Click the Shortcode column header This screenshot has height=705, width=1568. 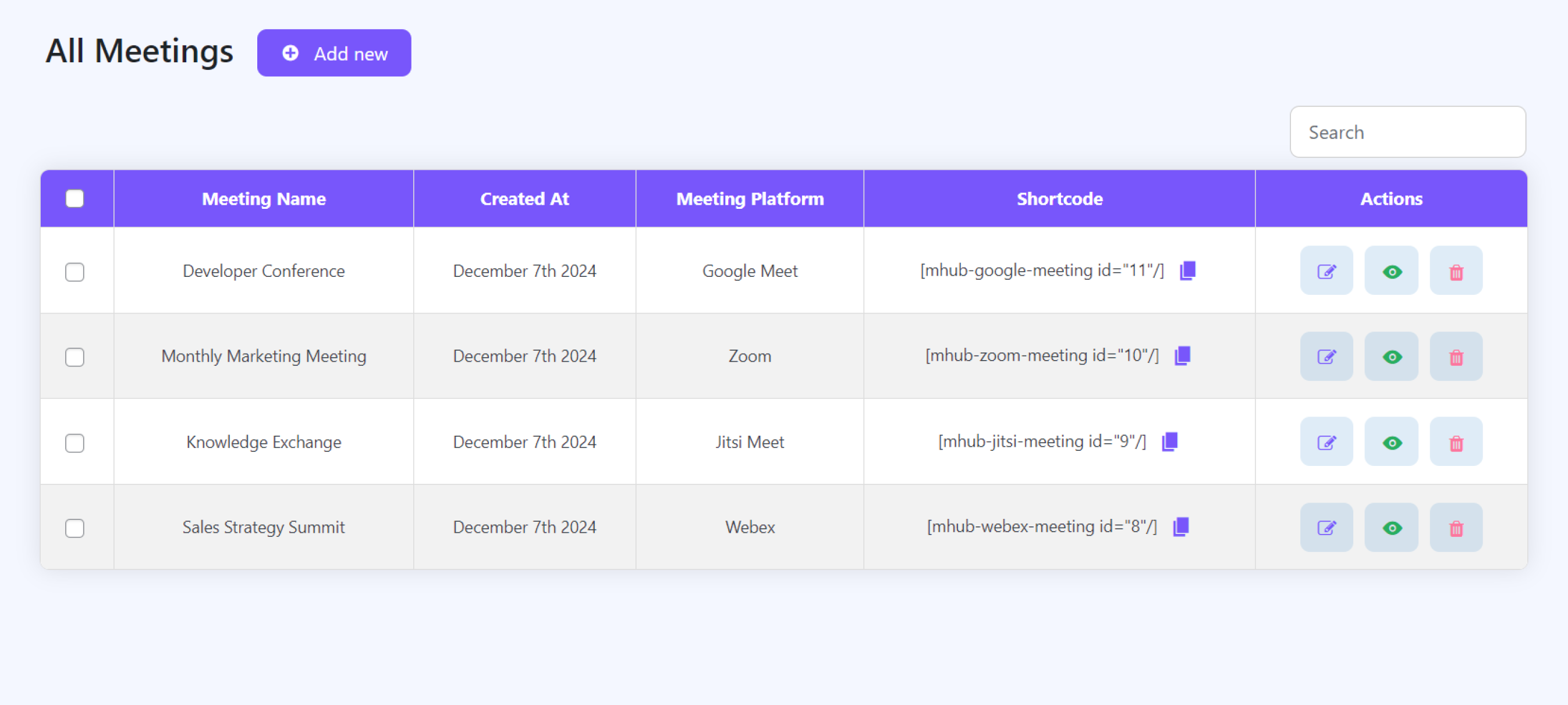1059,199
